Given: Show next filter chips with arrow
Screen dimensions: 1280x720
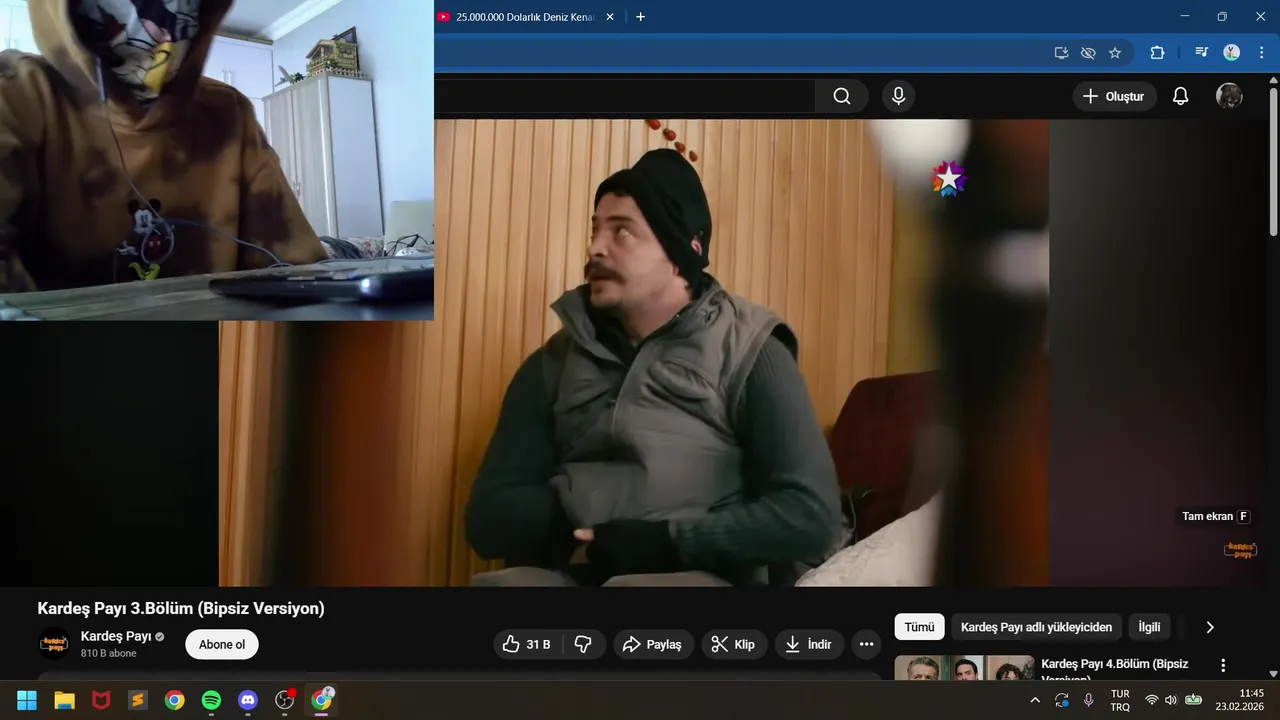Looking at the screenshot, I should [x=1210, y=627].
